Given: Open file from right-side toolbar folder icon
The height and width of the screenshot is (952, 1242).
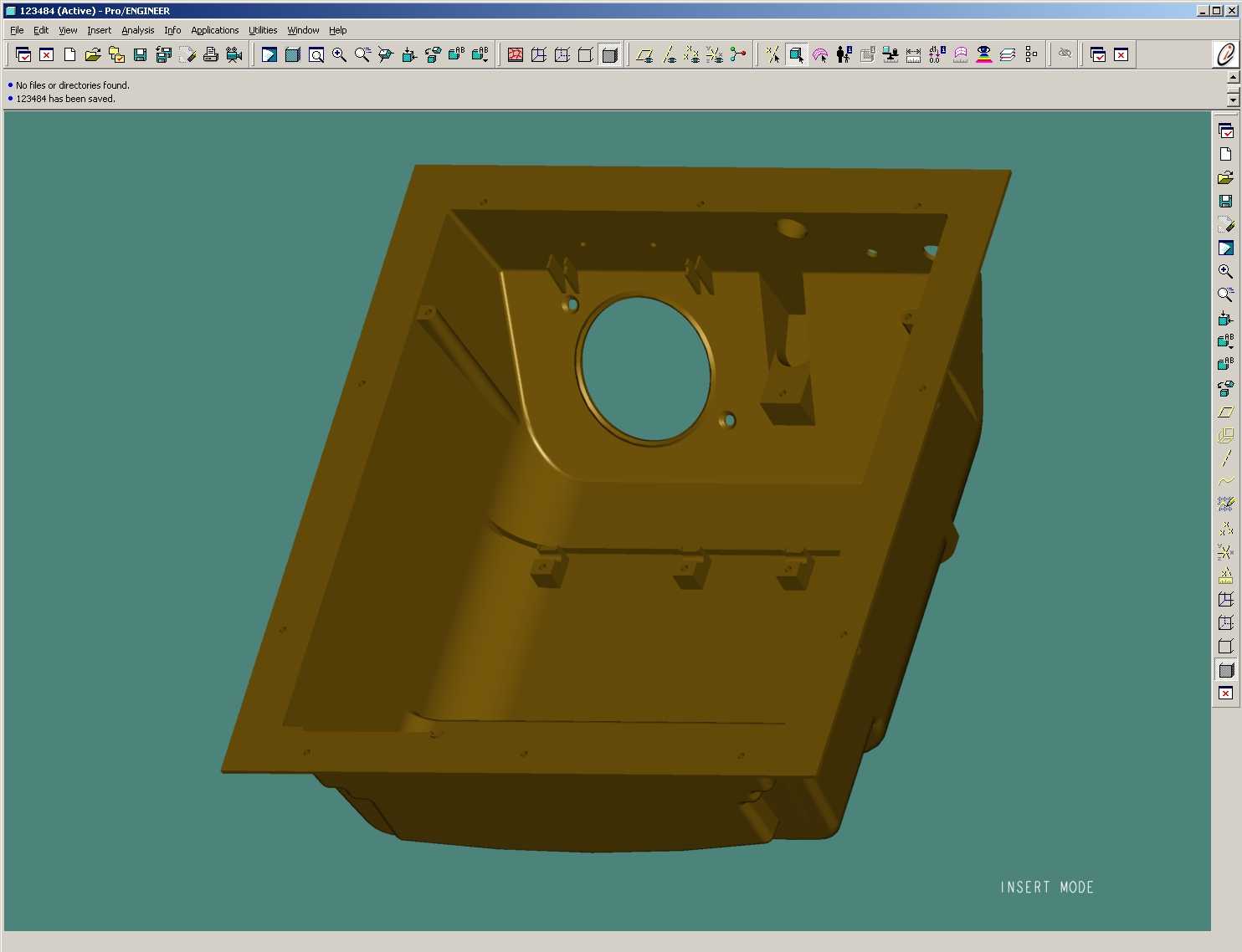Looking at the screenshot, I should (1225, 178).
